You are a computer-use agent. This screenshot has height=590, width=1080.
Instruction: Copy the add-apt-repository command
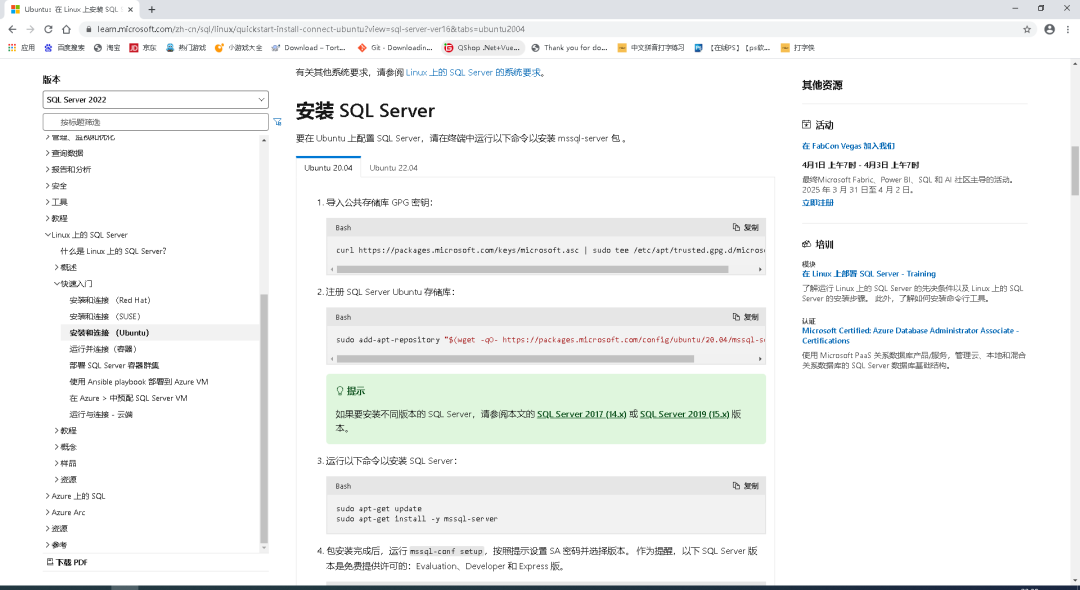[746, 317]
